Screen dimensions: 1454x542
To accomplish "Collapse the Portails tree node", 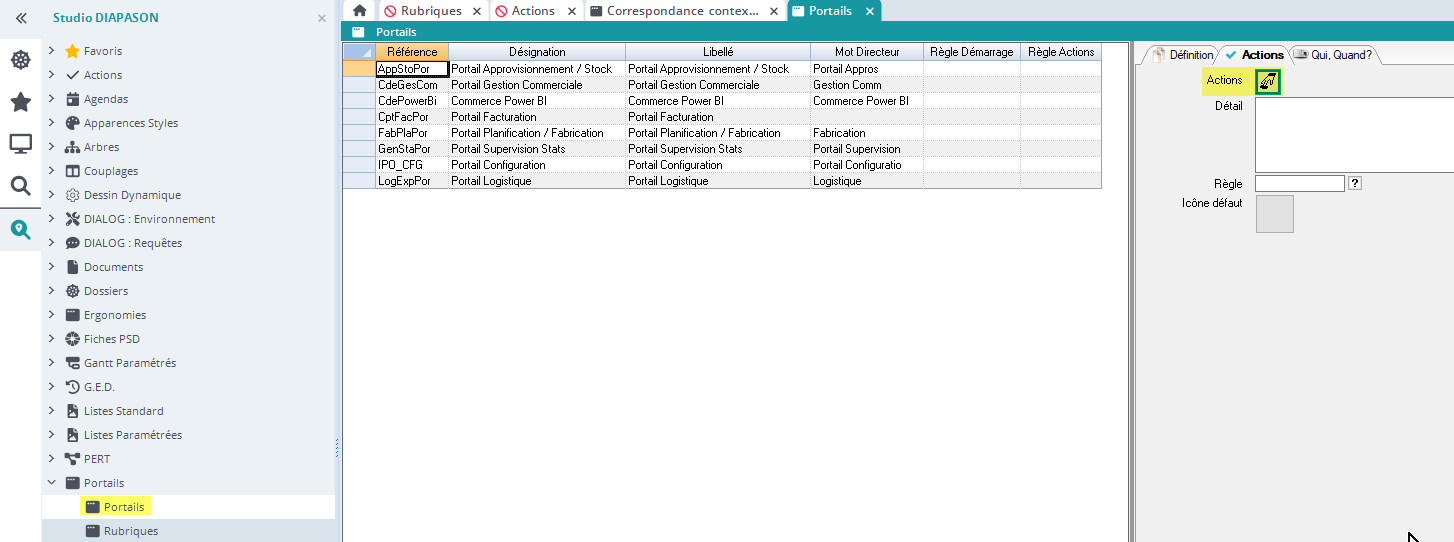I will [x=52, y=483].
